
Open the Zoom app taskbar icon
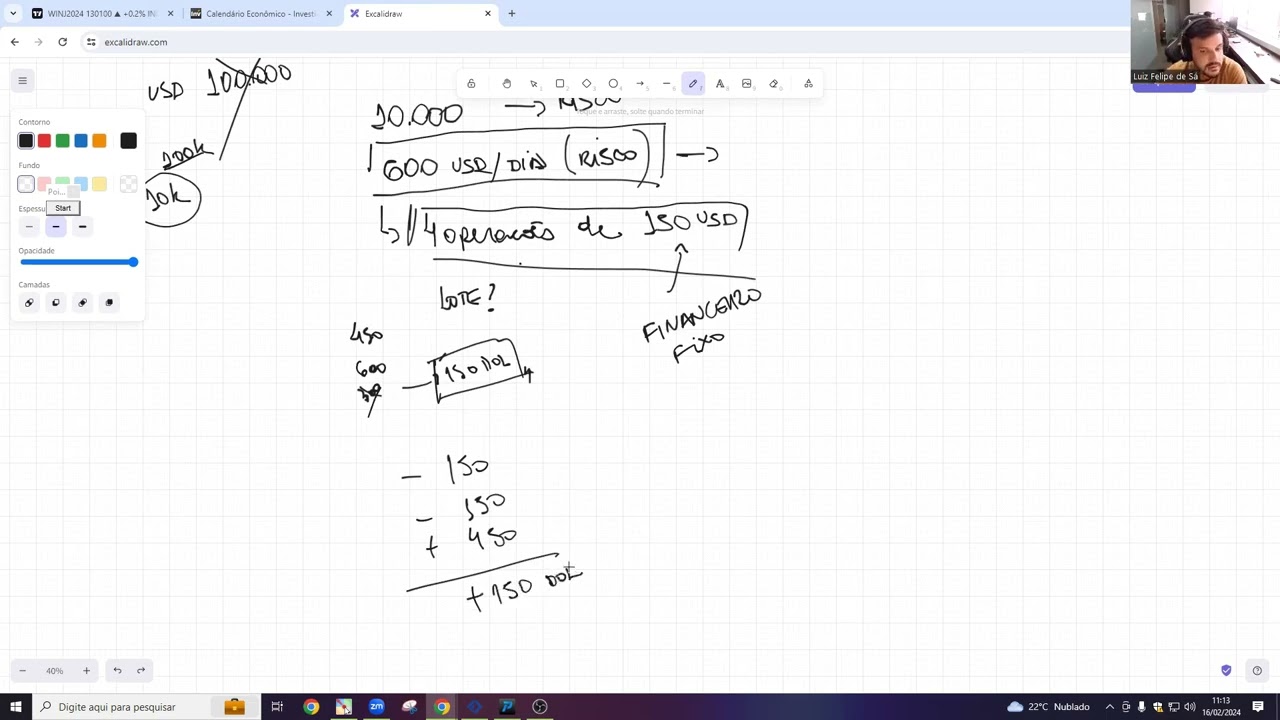(376, 707)
